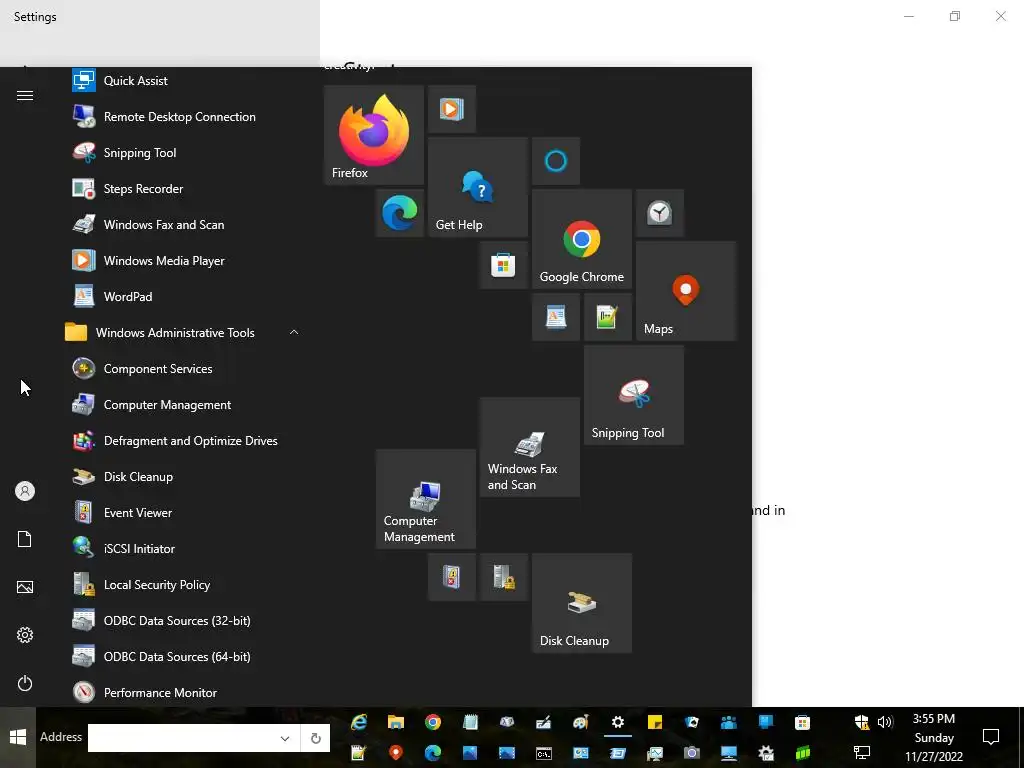Viewport: 1024px width, 768px height.
Task: Open Remote Desktop Connection from the list
Action: [x=182, y=117]
